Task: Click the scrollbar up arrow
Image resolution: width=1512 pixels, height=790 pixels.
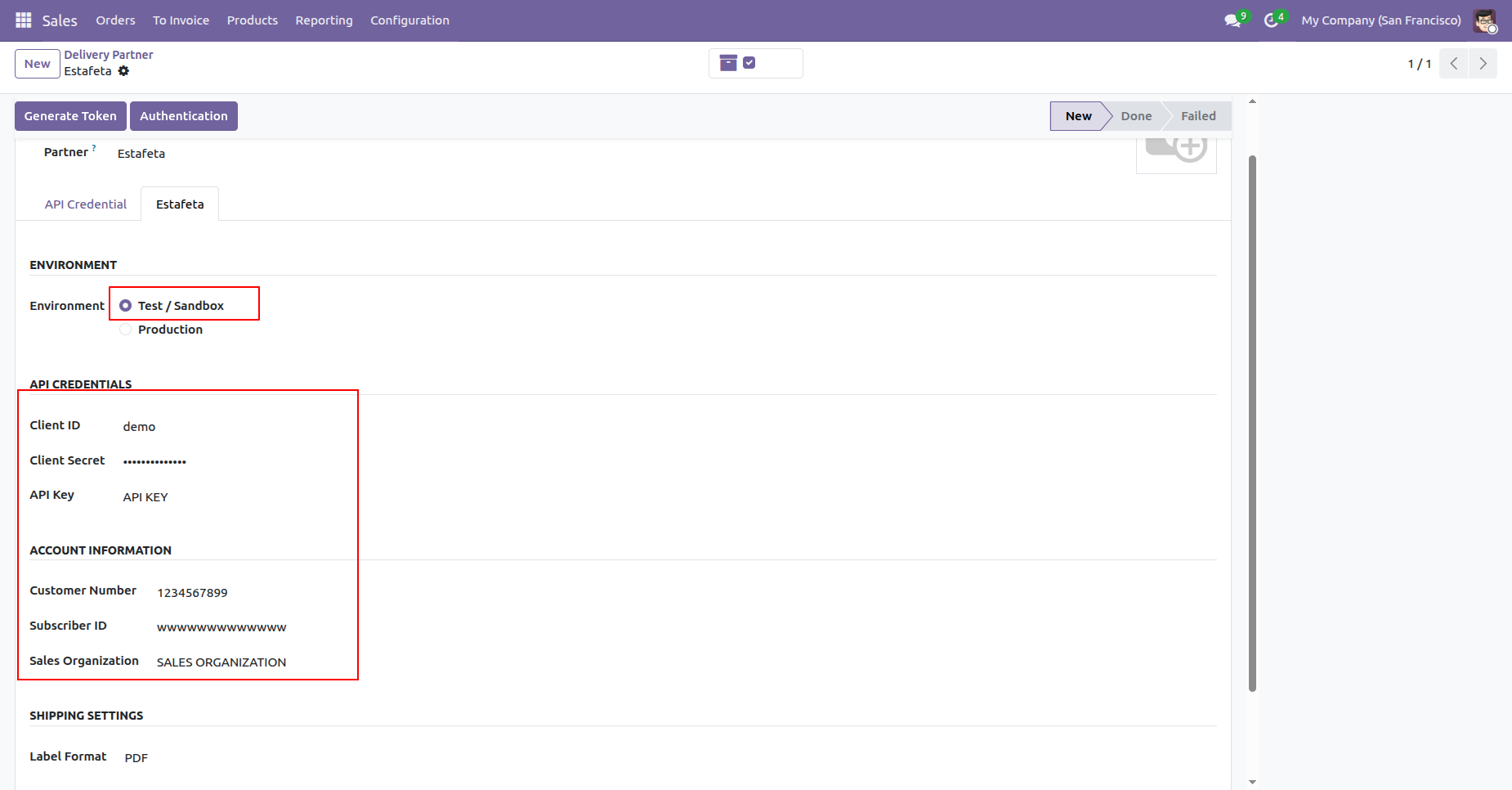Action: coord(1252,101)
